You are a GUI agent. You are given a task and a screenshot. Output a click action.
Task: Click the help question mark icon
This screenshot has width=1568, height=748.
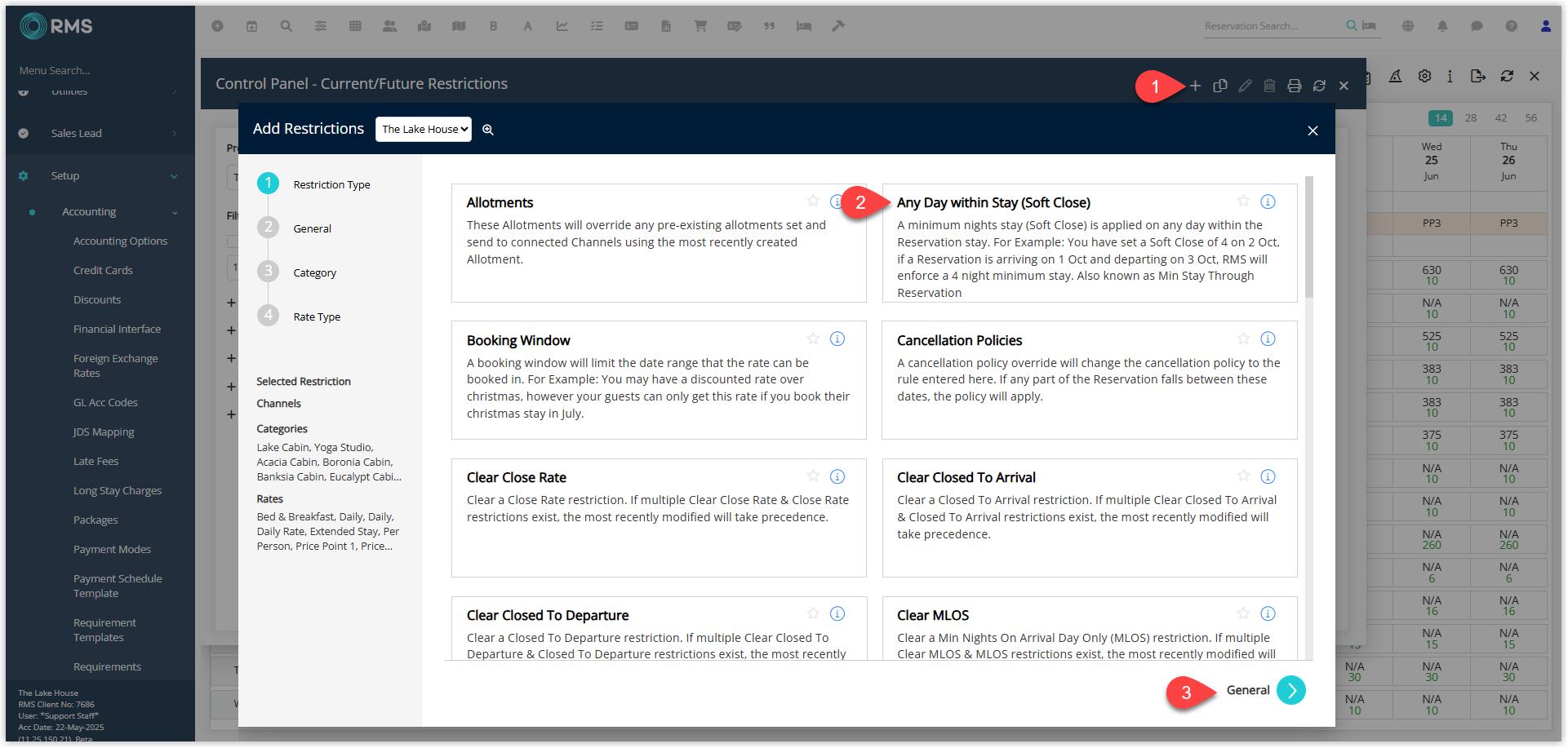[x=1512, y=26]
